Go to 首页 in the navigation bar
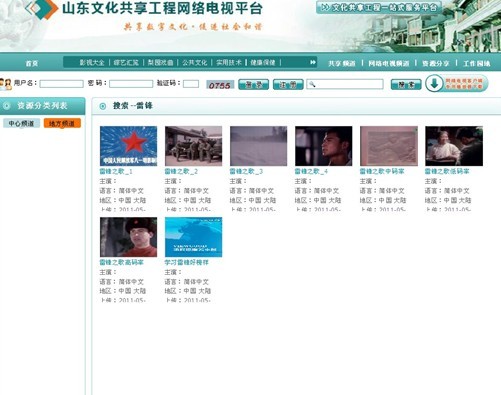 [x=32, y=63]
